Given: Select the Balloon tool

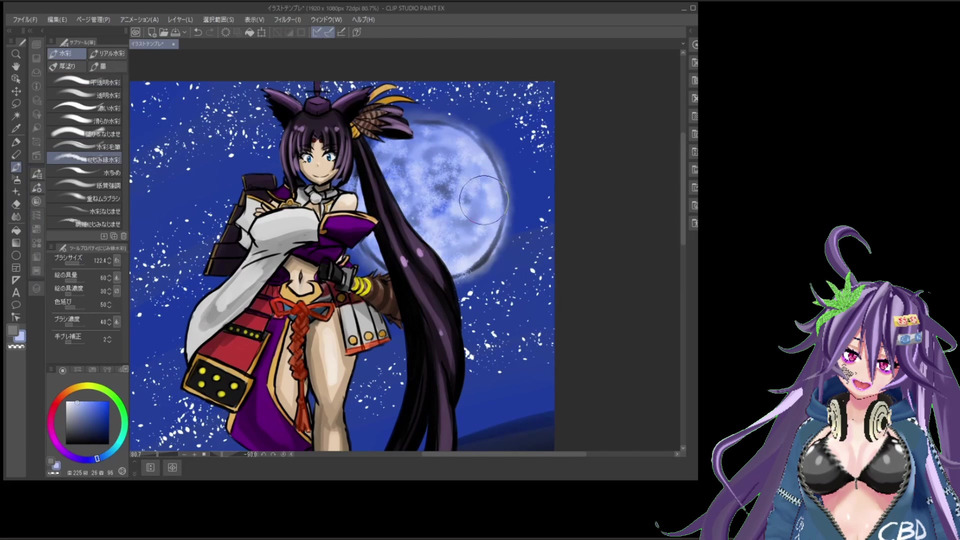Looking at the screenshot, I should [16, 305].
